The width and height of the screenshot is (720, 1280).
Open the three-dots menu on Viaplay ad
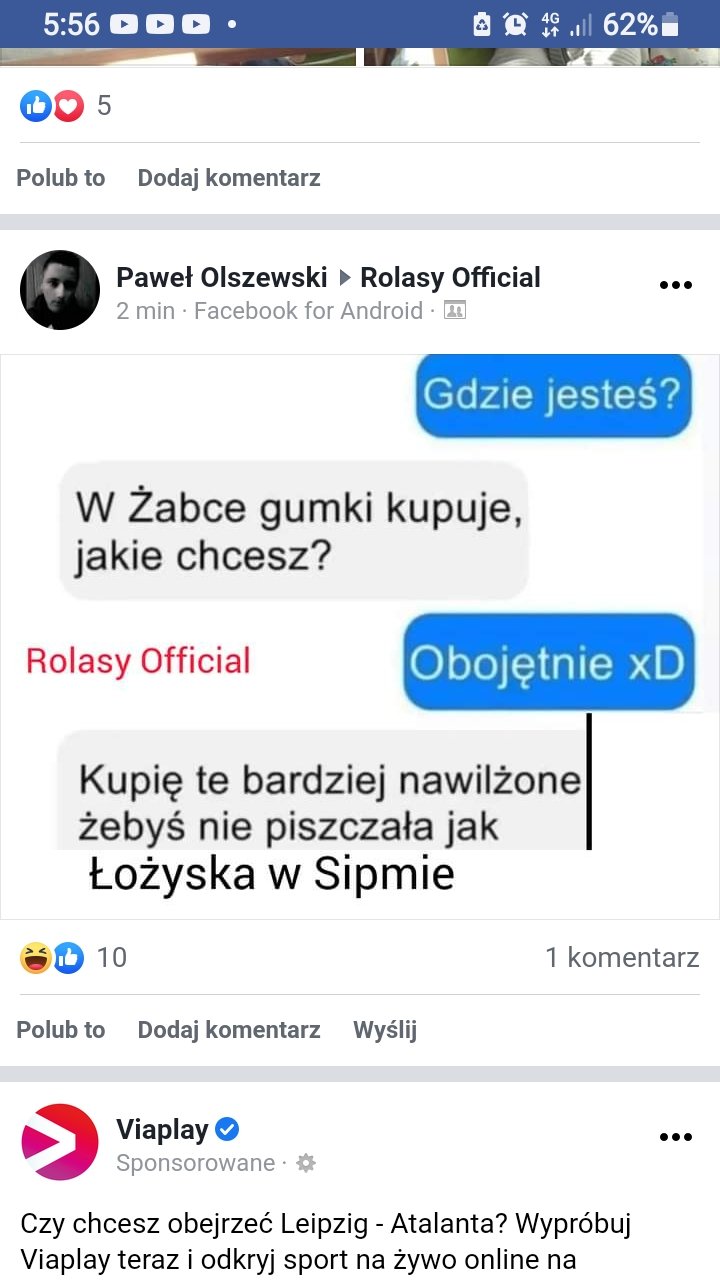coord(676,1137)
